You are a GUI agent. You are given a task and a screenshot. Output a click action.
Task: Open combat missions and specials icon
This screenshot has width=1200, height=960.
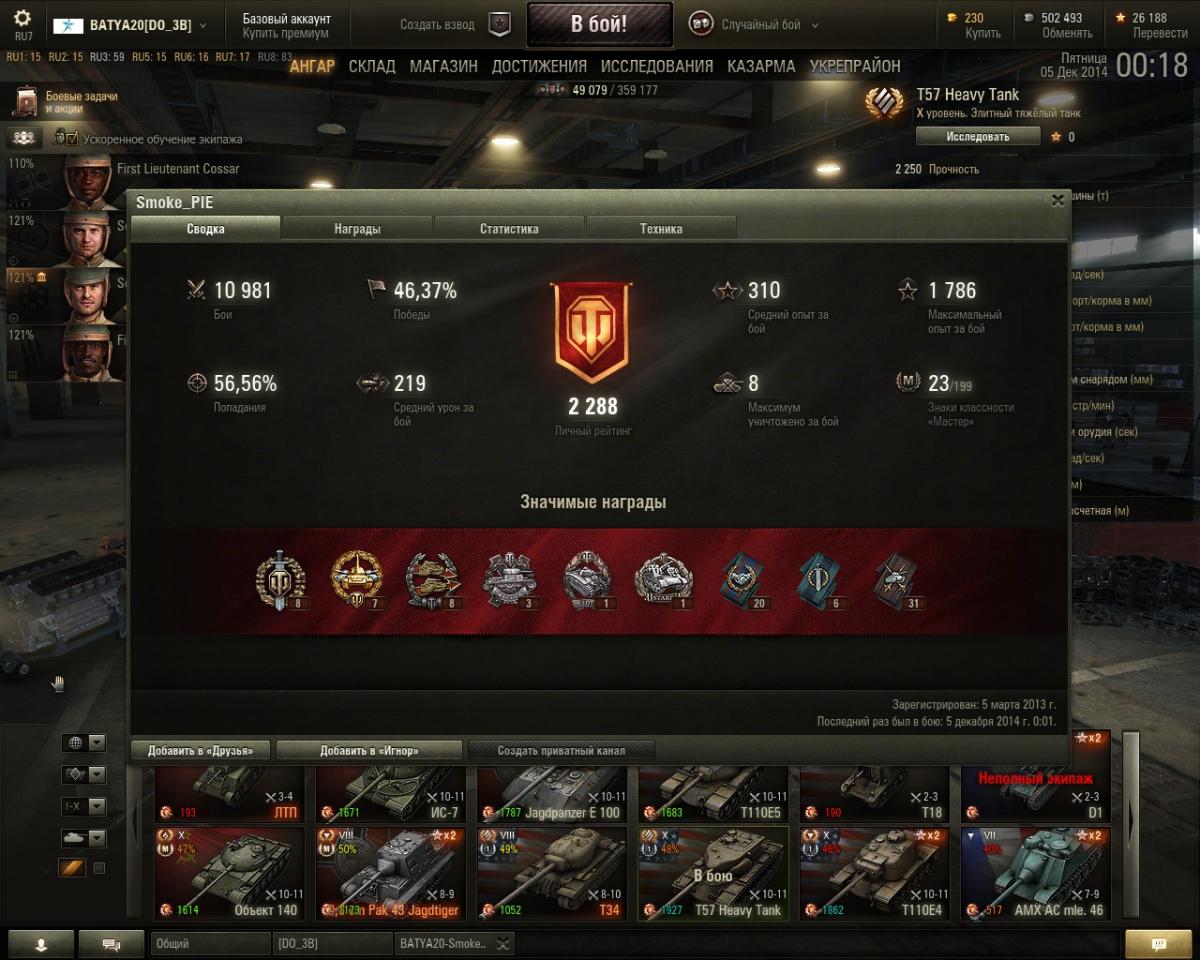[x=26, y=101]
